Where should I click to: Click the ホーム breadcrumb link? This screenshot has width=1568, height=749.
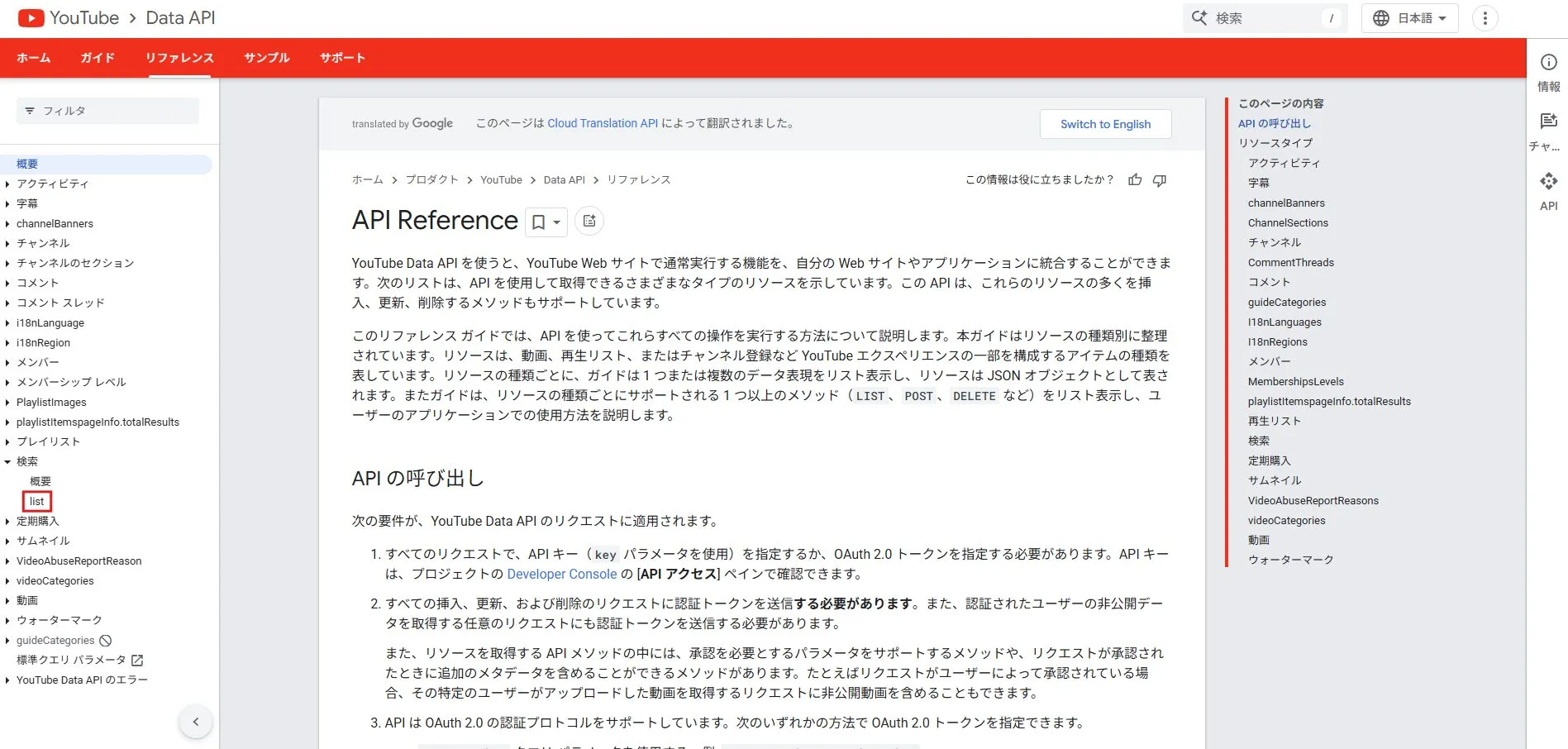(368, 179)
